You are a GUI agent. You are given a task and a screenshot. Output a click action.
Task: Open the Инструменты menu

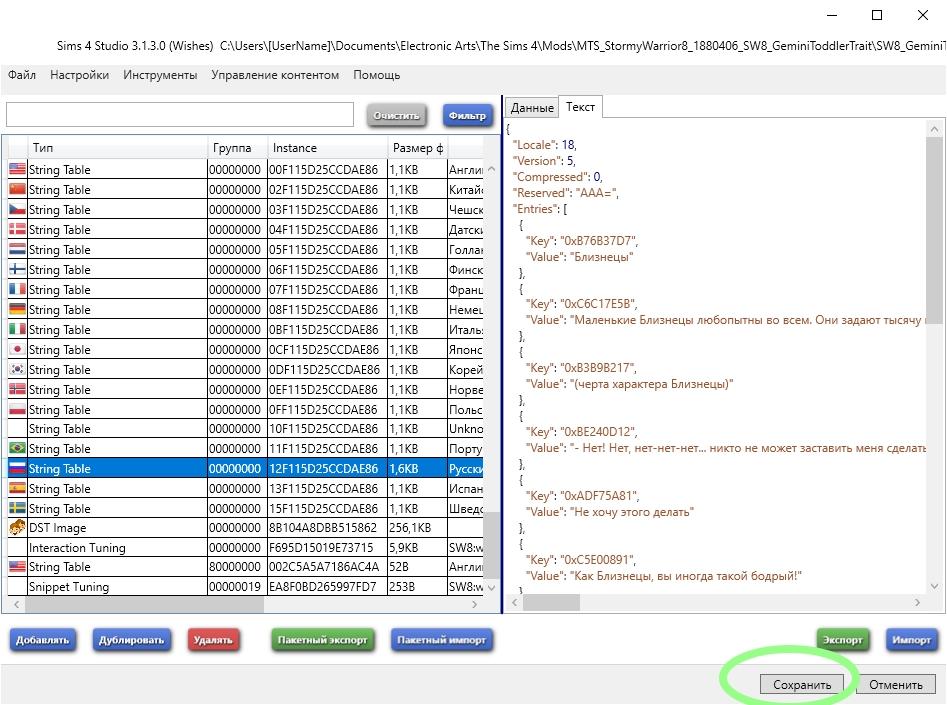(x=160, y=75)
